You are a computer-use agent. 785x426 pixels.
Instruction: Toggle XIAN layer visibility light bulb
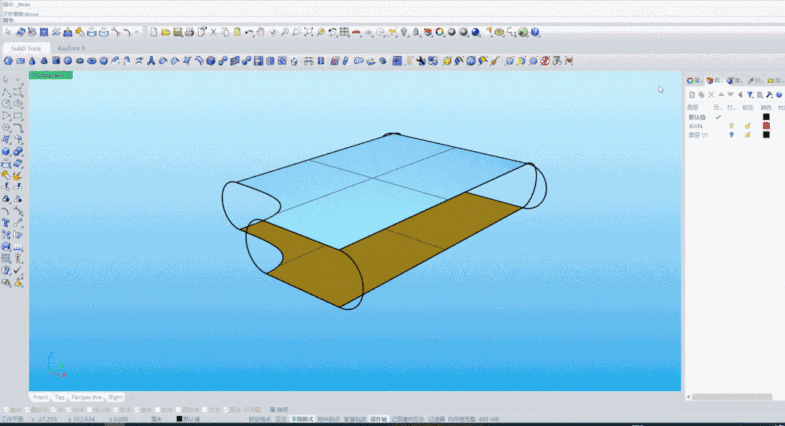pos(731,126)
